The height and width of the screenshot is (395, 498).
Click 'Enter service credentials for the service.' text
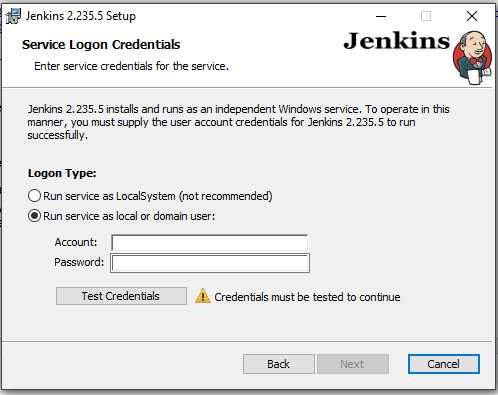coord(131,66)
